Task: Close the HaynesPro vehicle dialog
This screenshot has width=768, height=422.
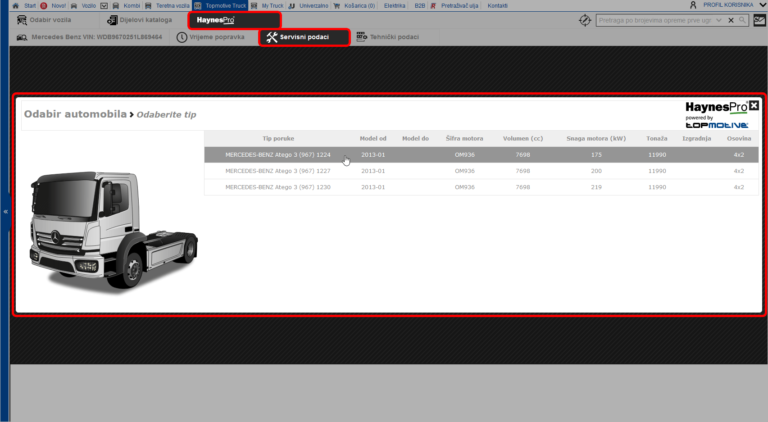Action: pyautogui.click(x=754, y=106)
